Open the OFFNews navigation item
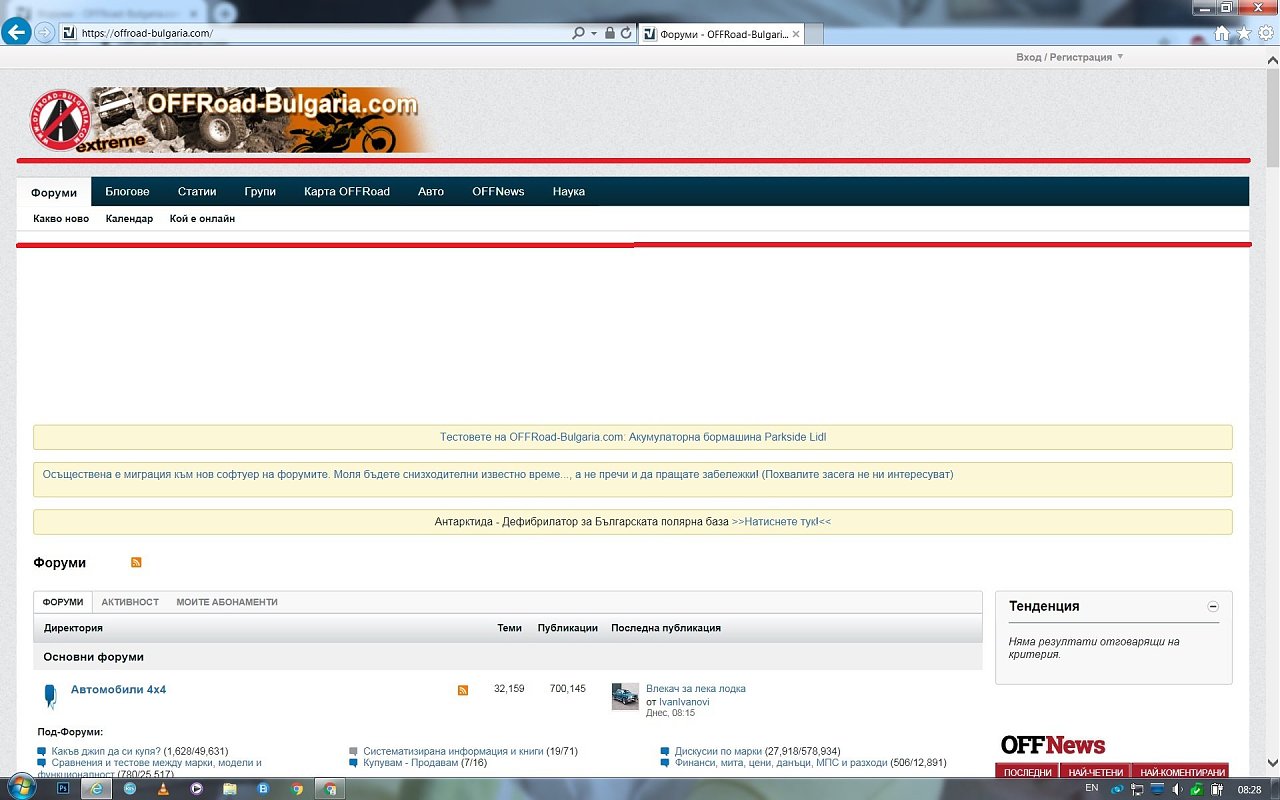The image size is (1280, 800). [498, 191]
